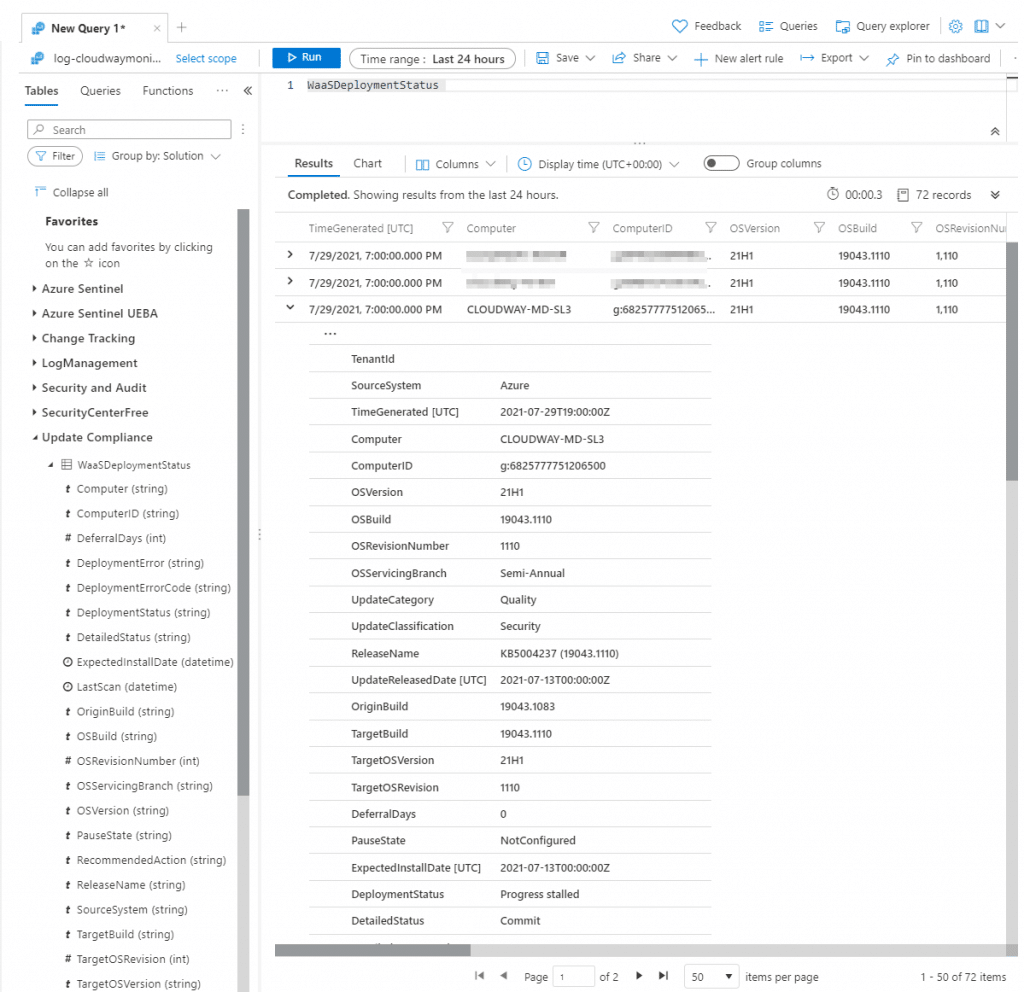Click the tables Search field

[x=129, y=129]
